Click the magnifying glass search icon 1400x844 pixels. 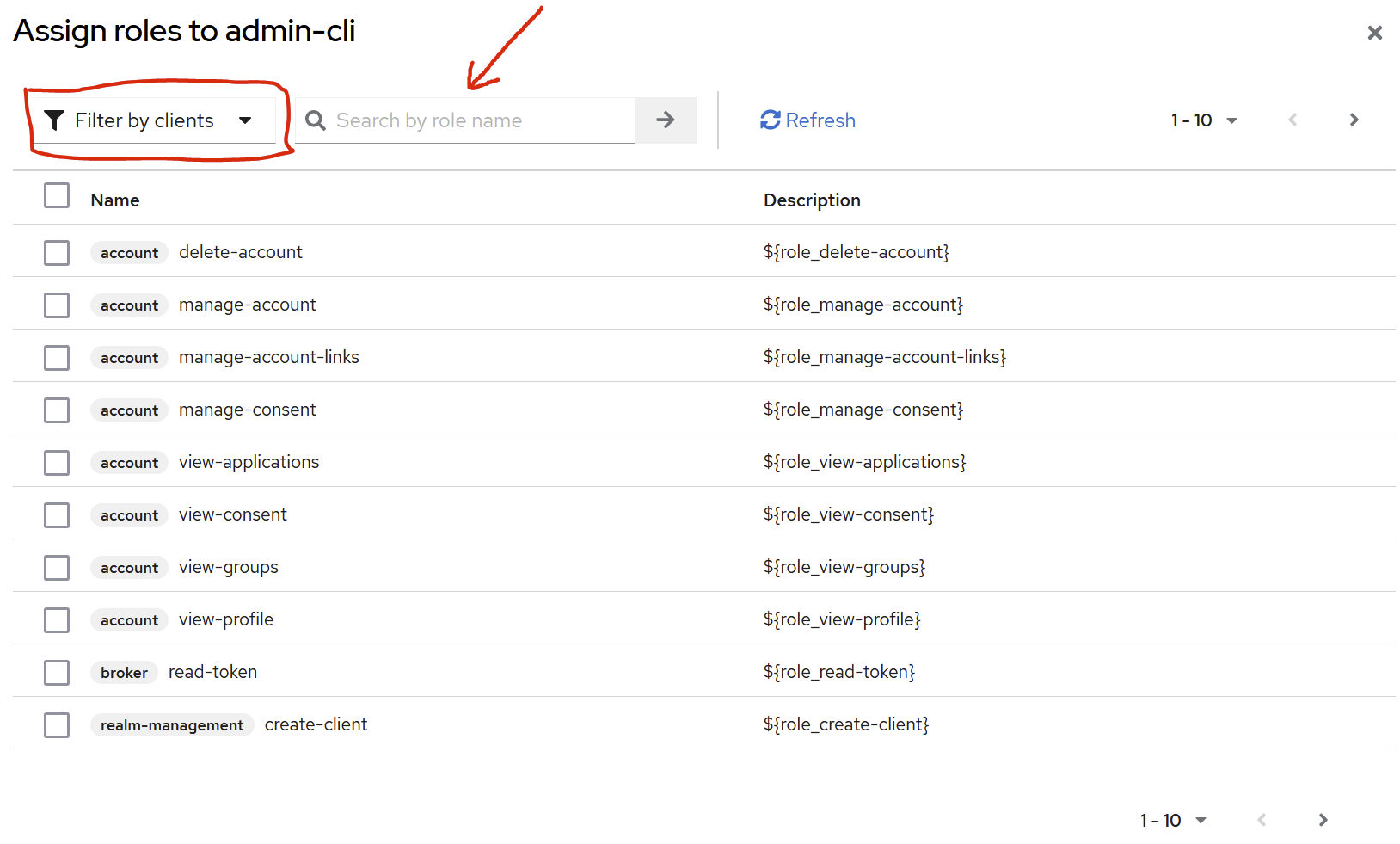[316, 120]
